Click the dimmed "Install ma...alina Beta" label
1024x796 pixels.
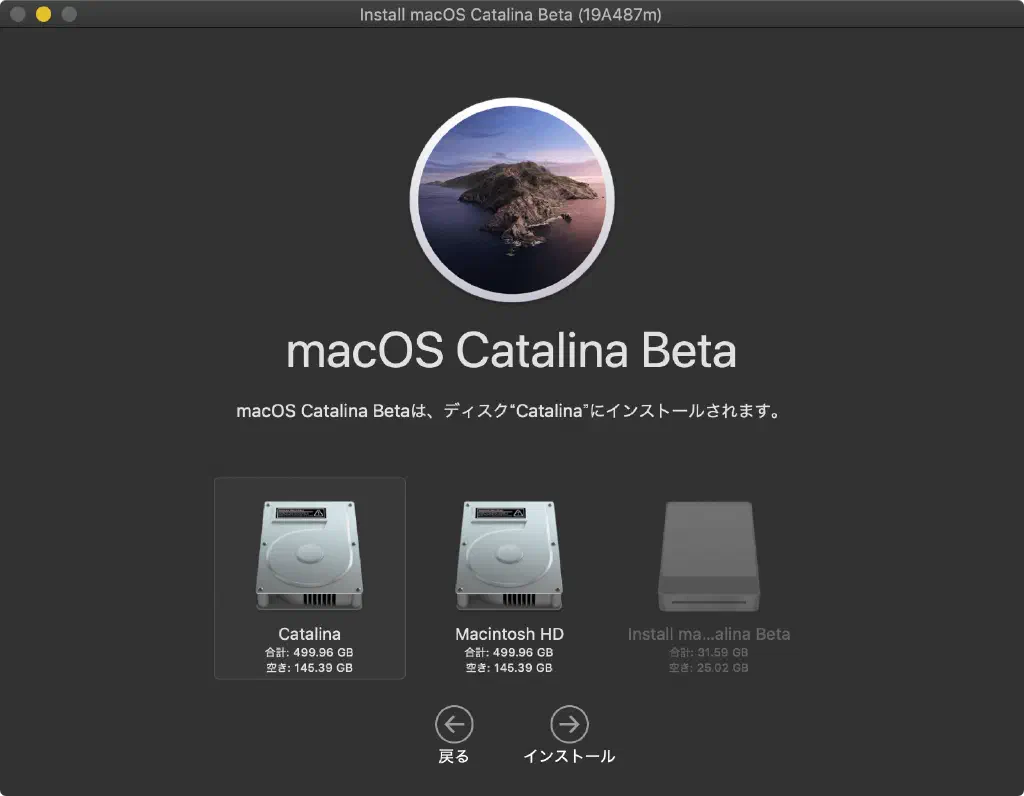tap(708, 634)
